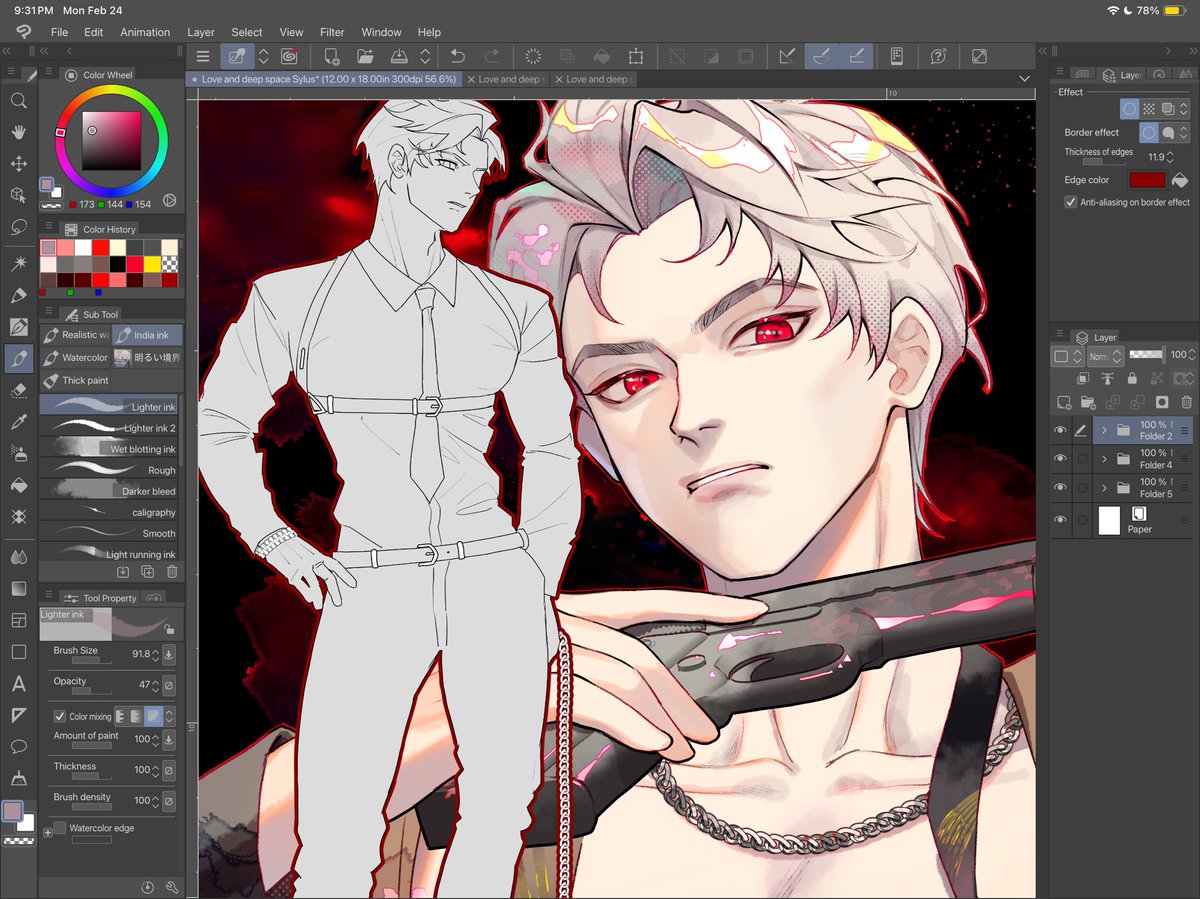Click the red Edge color swatch

click(x=1146, y=179)
